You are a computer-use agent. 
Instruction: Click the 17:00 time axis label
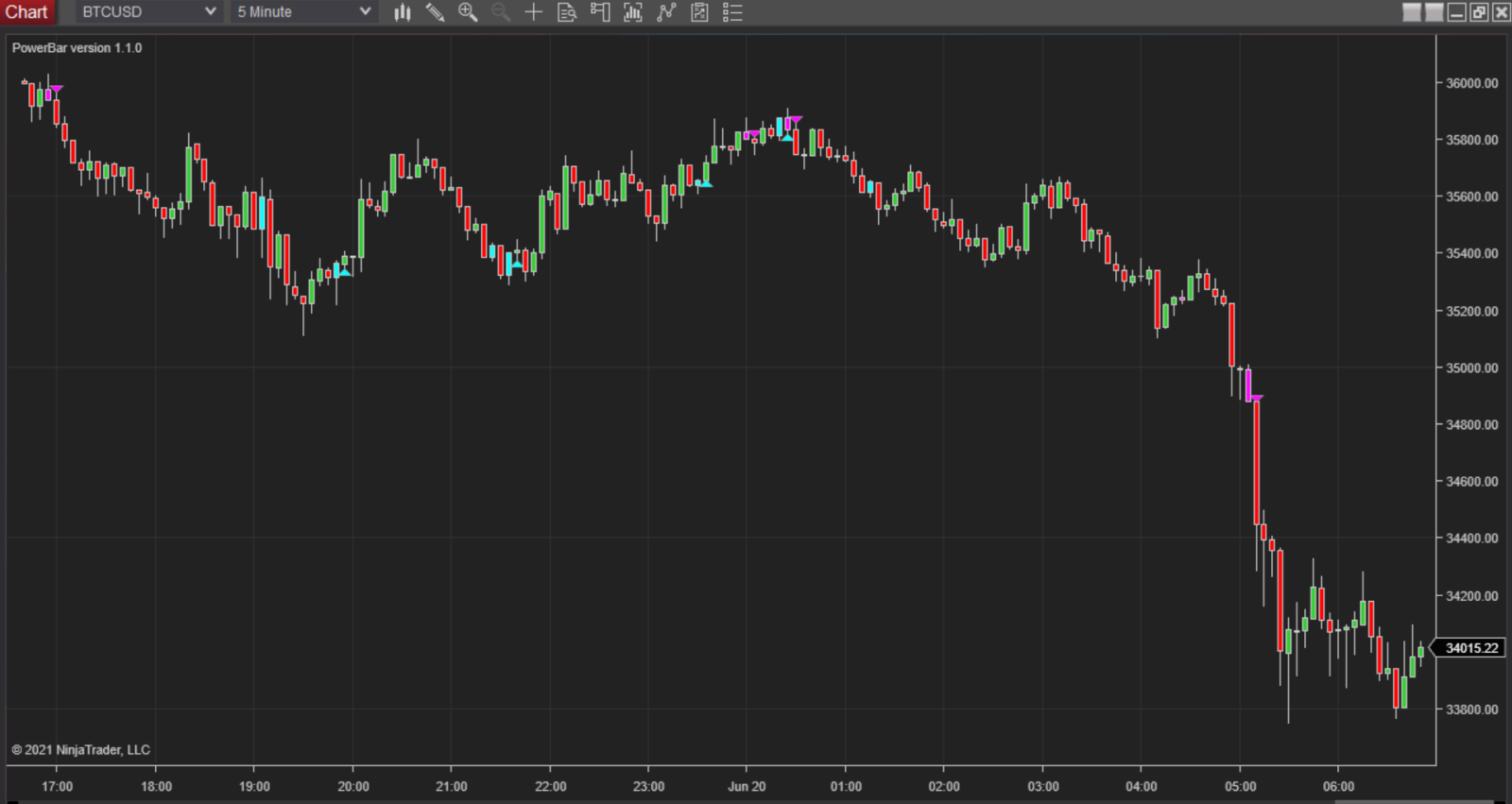pos(57,786)
